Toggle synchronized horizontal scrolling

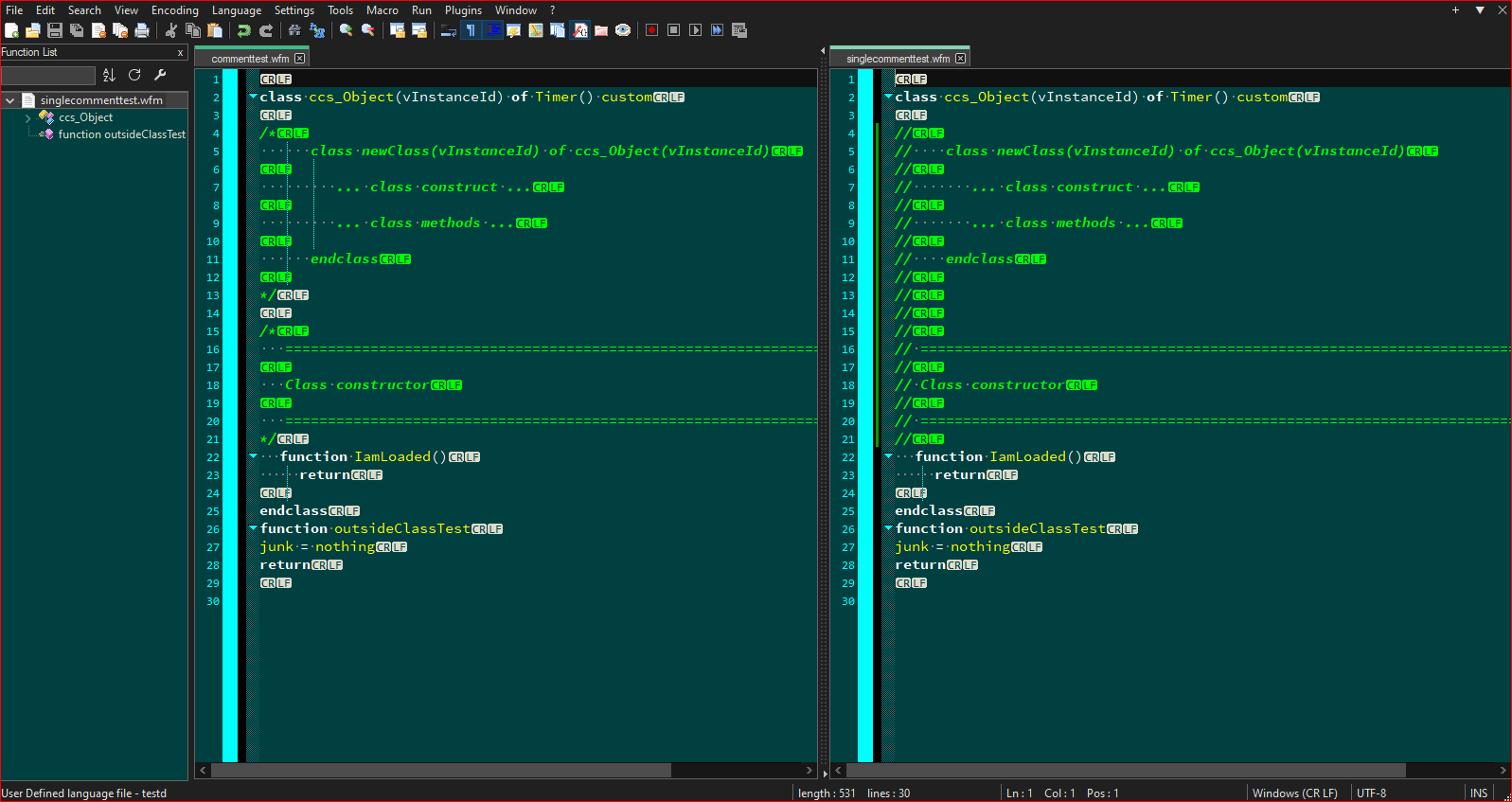[x=419, y=30]
